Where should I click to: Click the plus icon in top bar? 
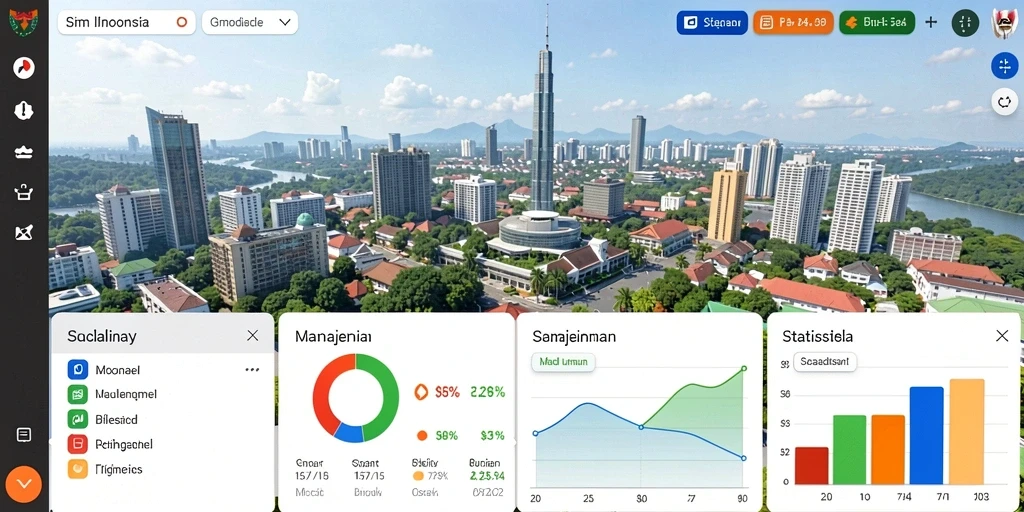click(931, 22)
